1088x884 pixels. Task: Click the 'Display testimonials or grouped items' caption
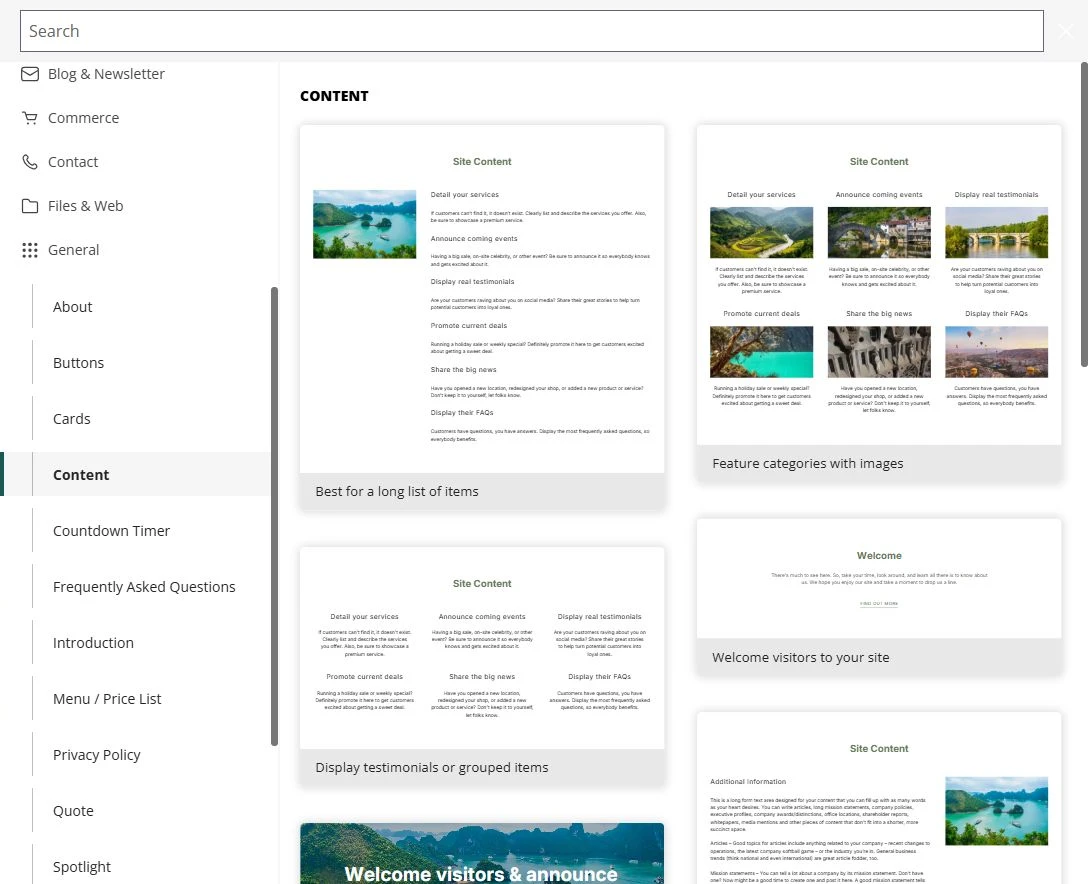(432, 767)
